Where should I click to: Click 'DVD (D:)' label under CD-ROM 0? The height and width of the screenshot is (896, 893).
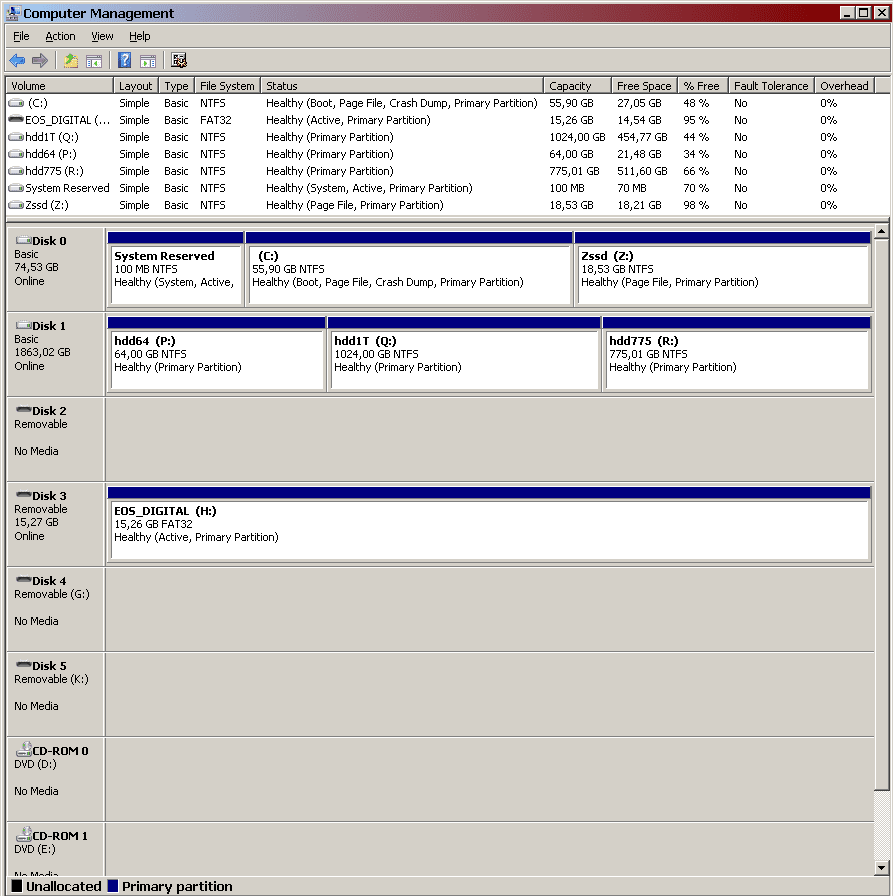(35, 764)
